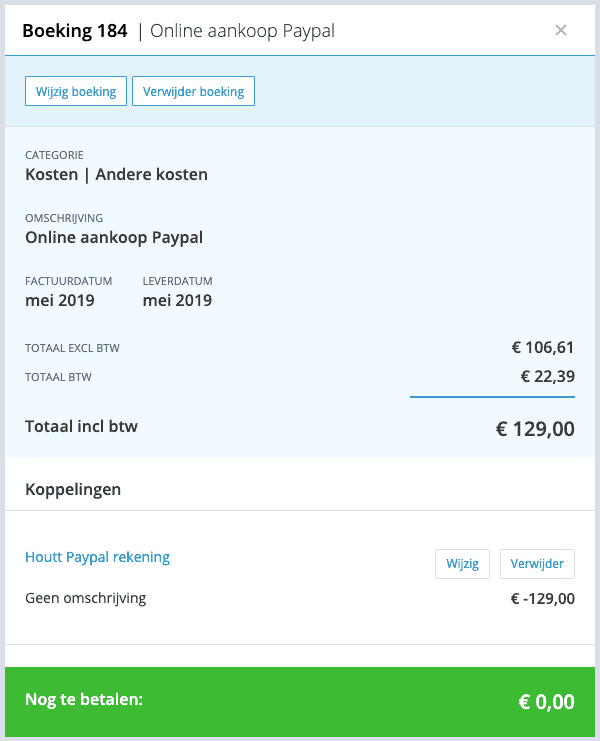Click the Verwijder boeking button
Screen dimensions: 600x741
(193, 91)
